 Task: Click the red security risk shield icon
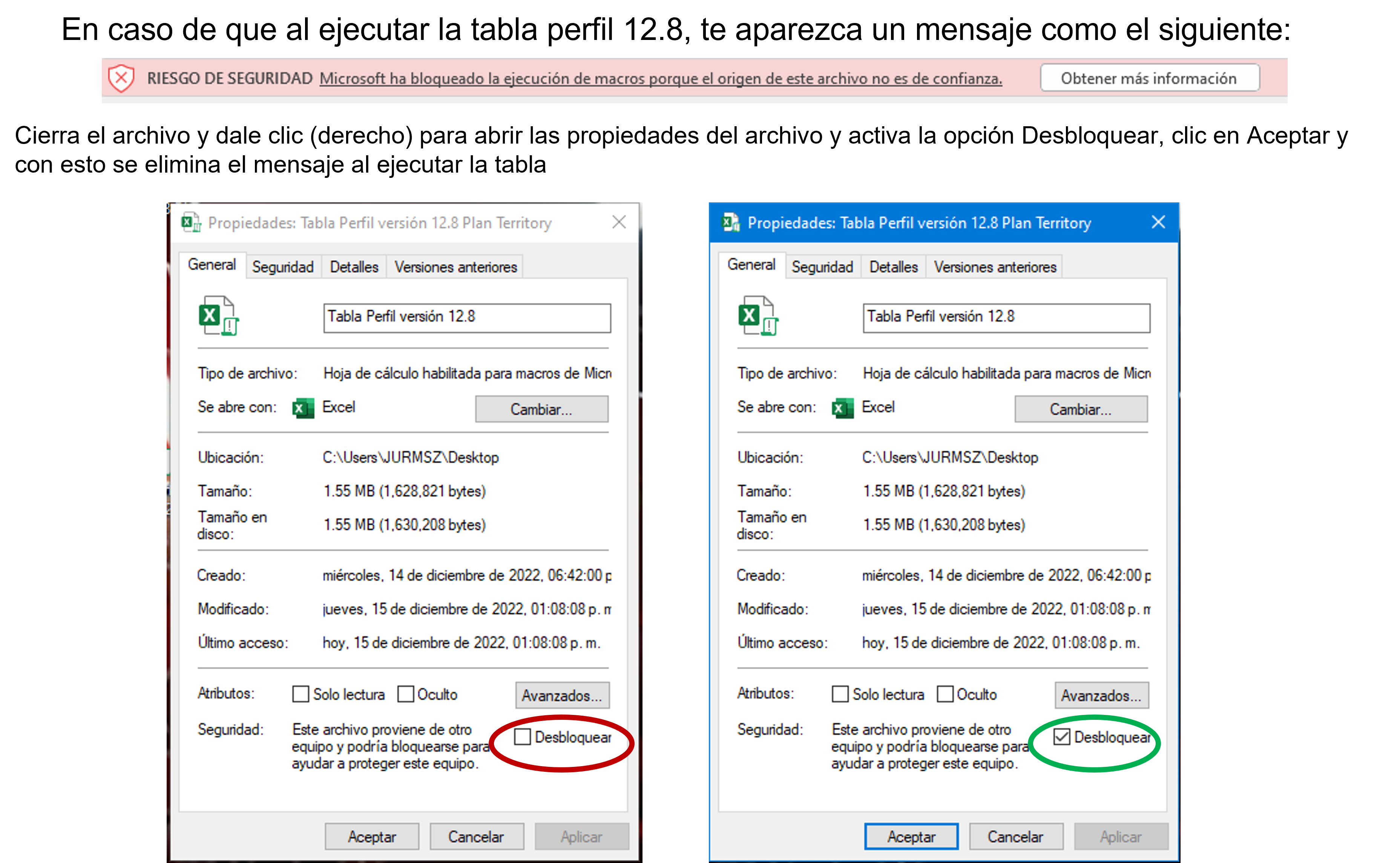pyautogui.click(x=121, y=78)
